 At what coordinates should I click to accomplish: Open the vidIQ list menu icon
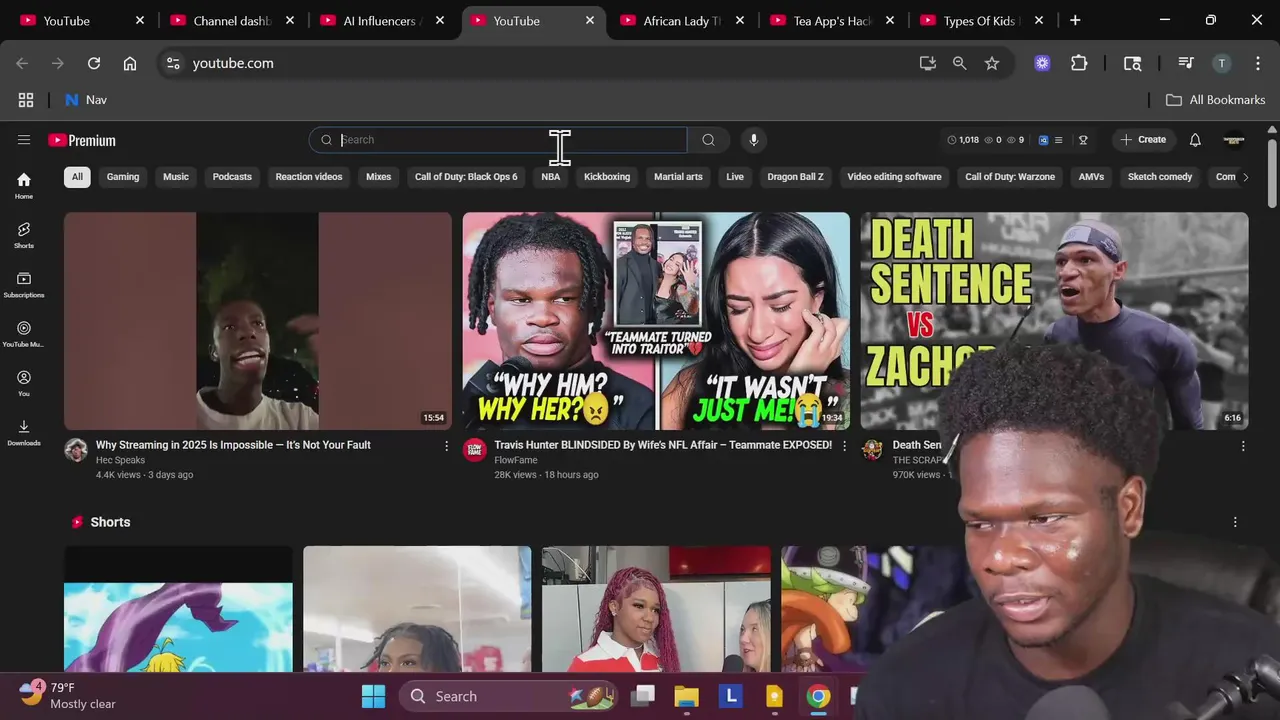pyautogui.click(x=1058, y=140)
